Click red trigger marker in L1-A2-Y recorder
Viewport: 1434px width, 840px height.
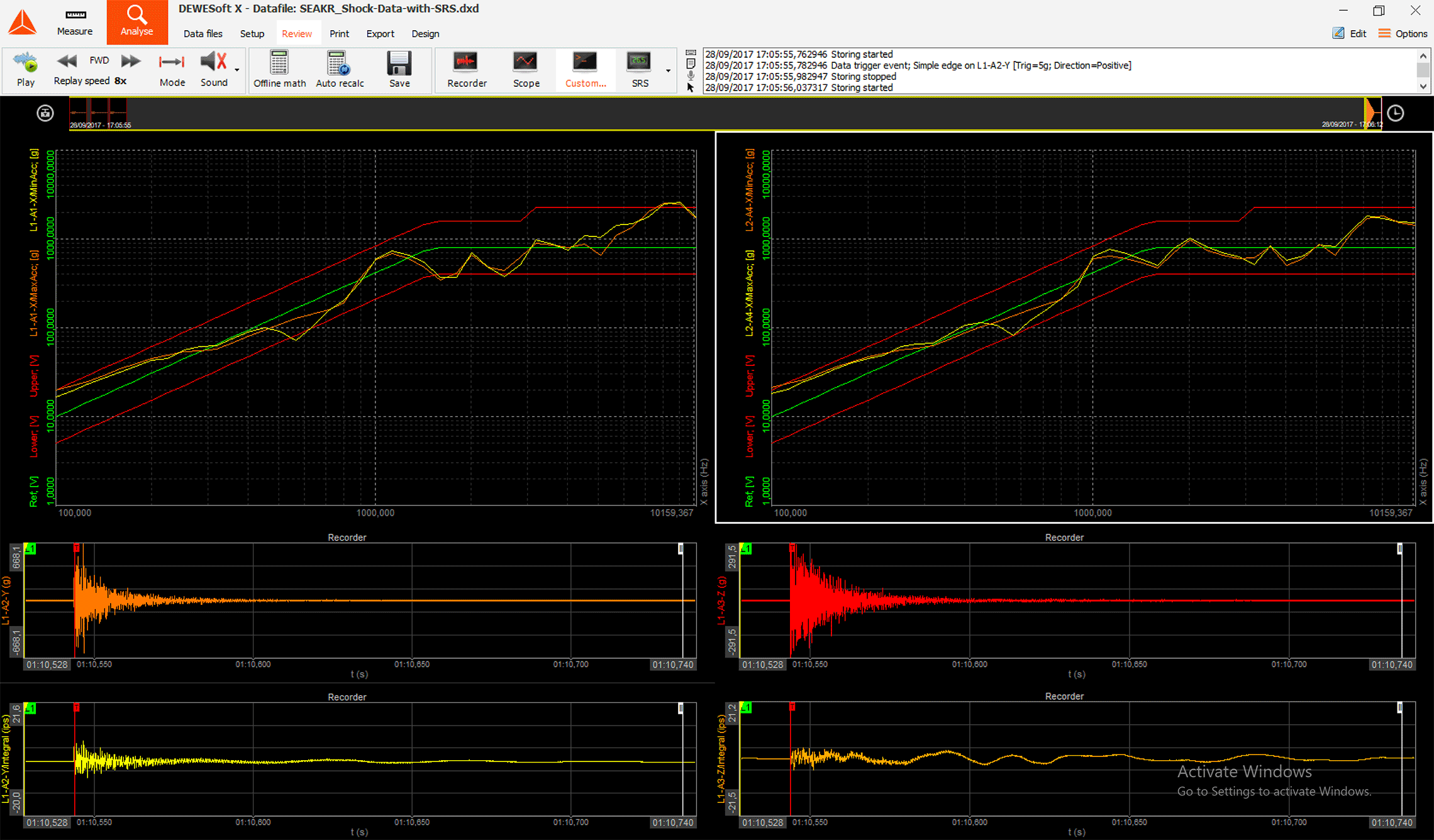(77, 548)
